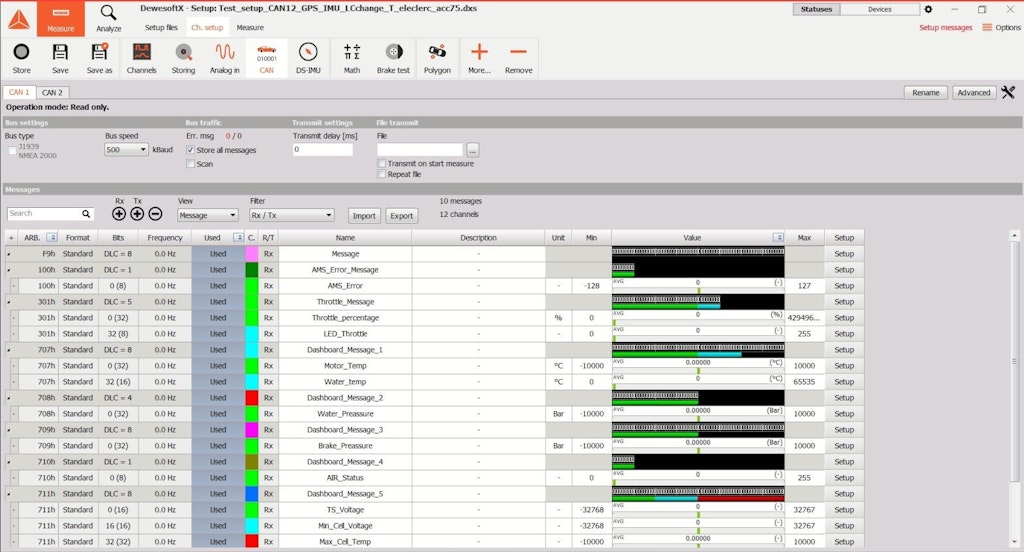The image size is (1024, 552).
Task: Collapse the Dashboard_Message_5 row
Action: pyautogui.click(x=9, y=494)
